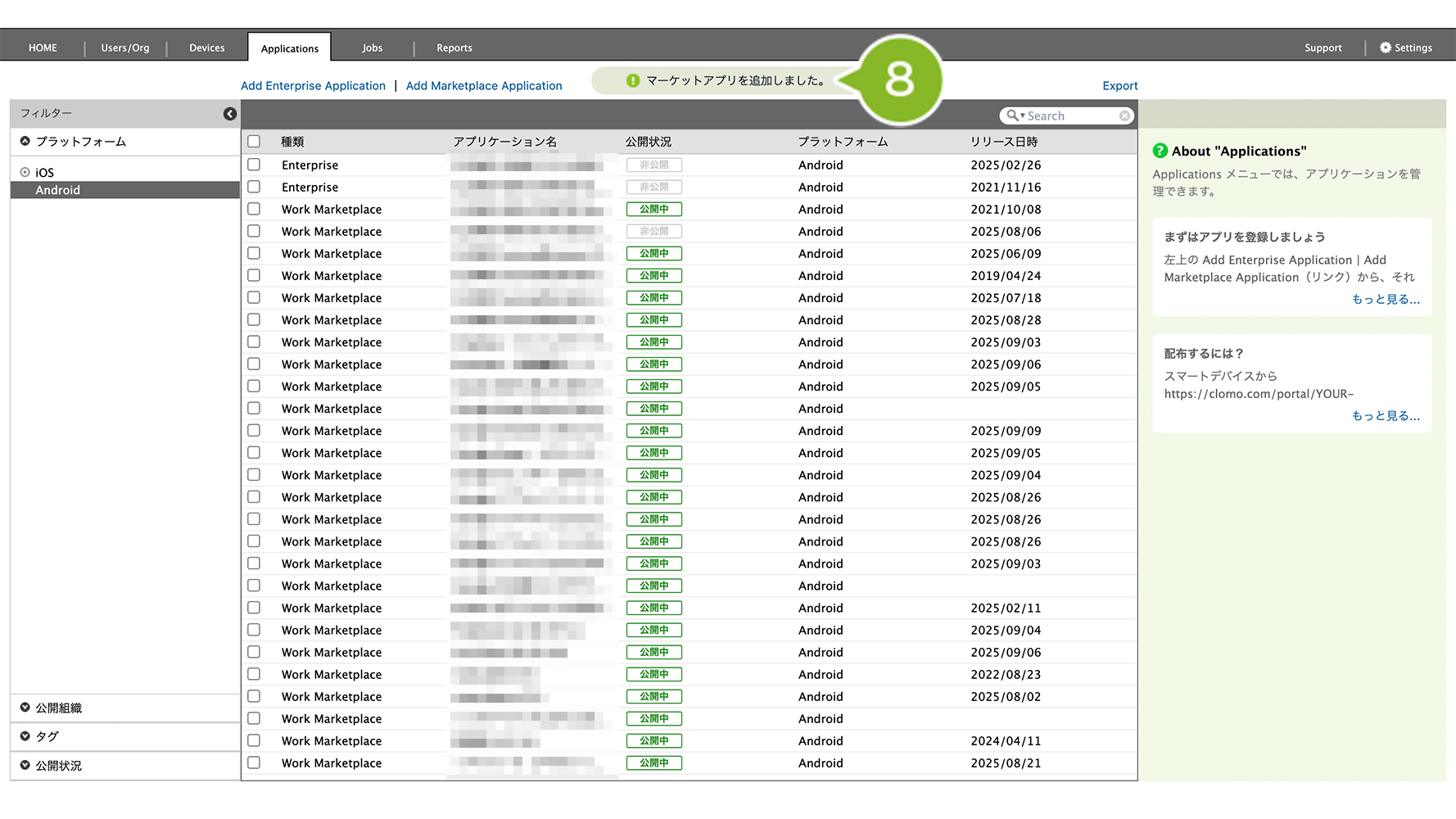Click the green notification alert icon
The height and width of the screenshot is (819, 1456).
click(632, 80)
